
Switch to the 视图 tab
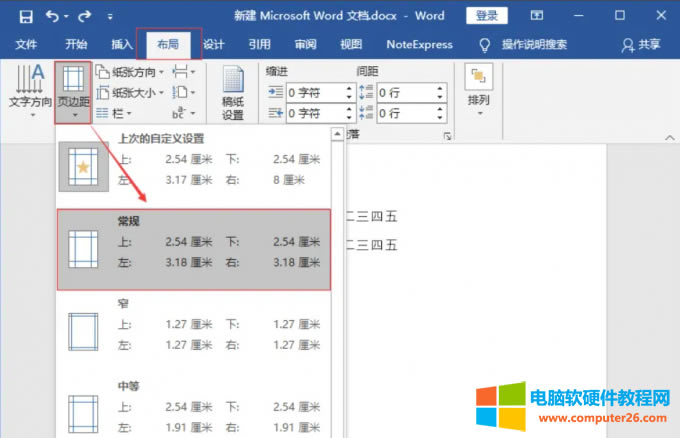351,44
